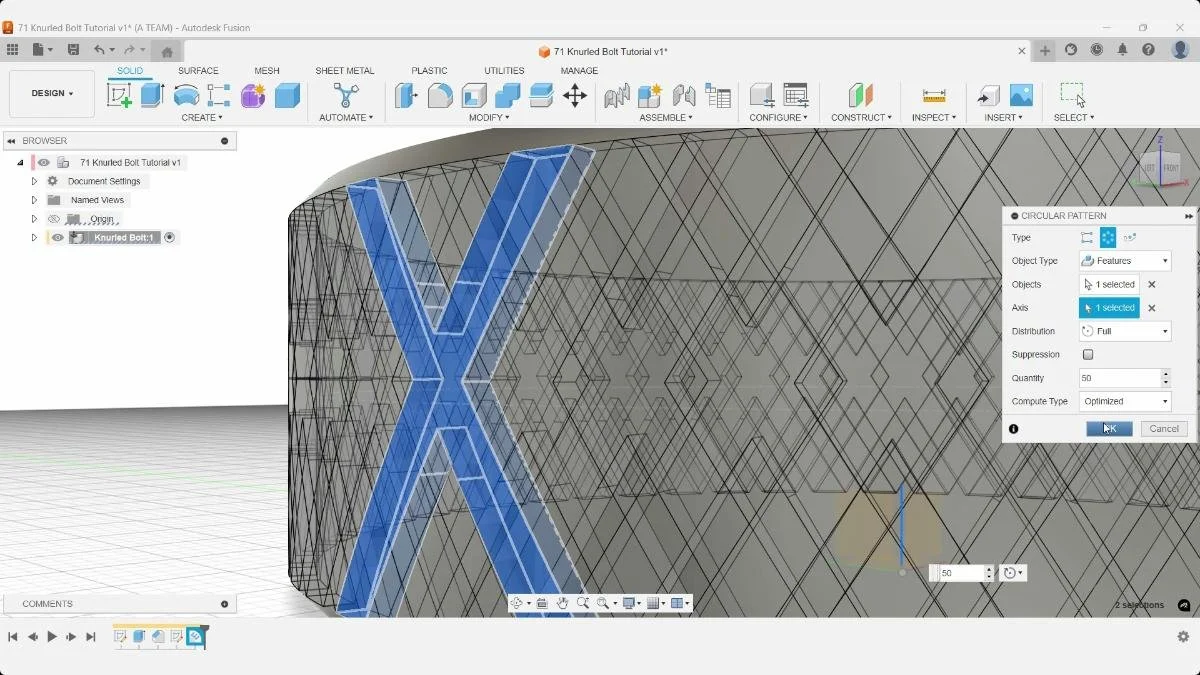Select the Press Pull tool
The image size is (1200, 675).
tap(406, 95)
